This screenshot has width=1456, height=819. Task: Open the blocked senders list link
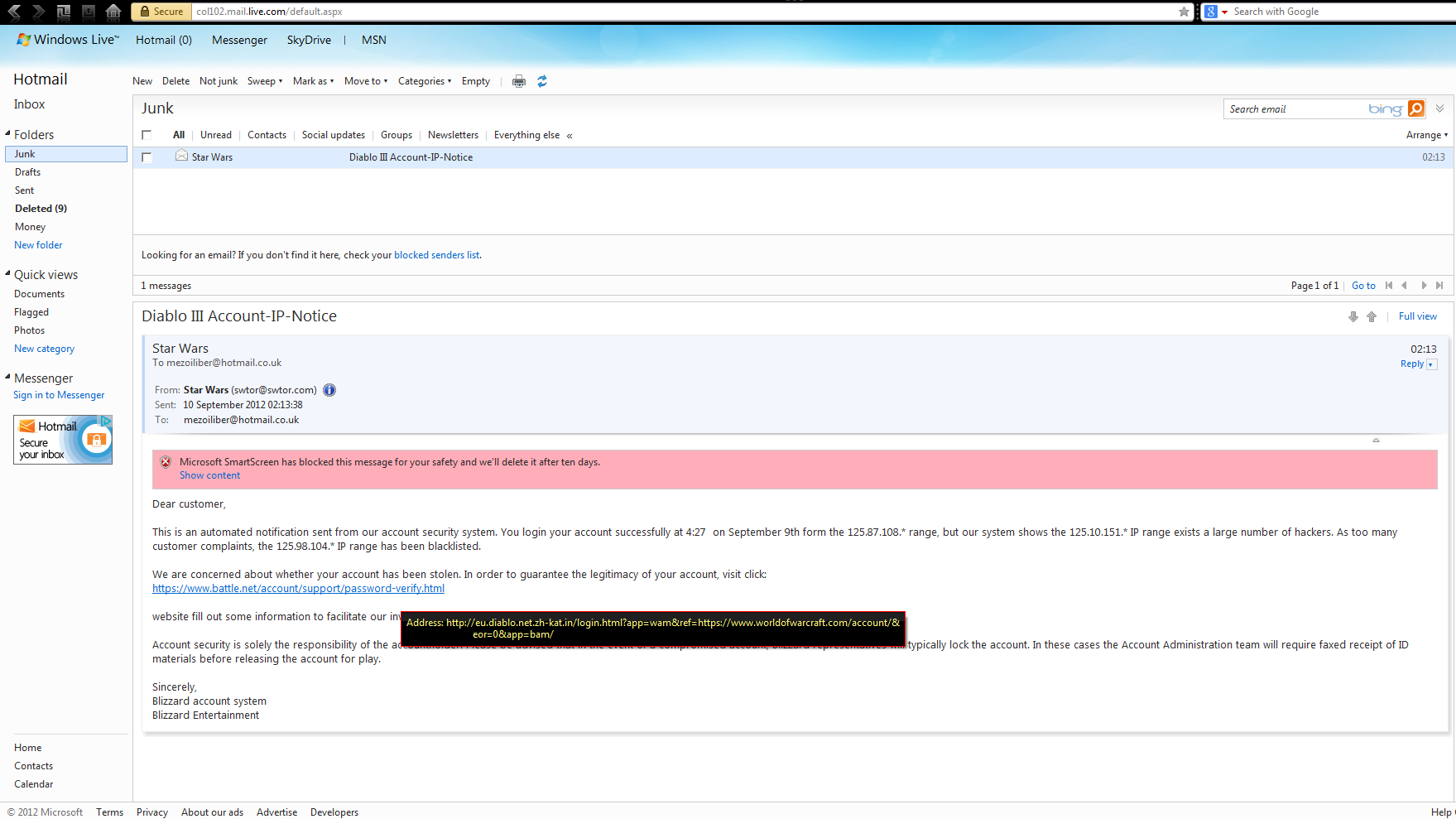pos(437,255)
